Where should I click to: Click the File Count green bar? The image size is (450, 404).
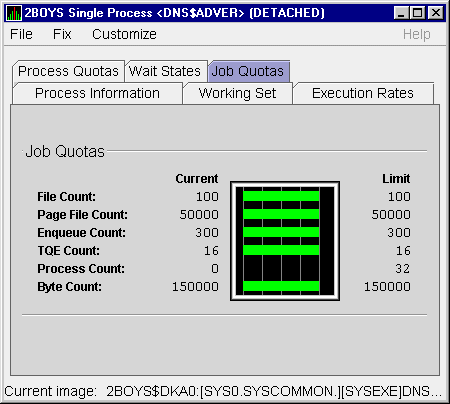281,196
